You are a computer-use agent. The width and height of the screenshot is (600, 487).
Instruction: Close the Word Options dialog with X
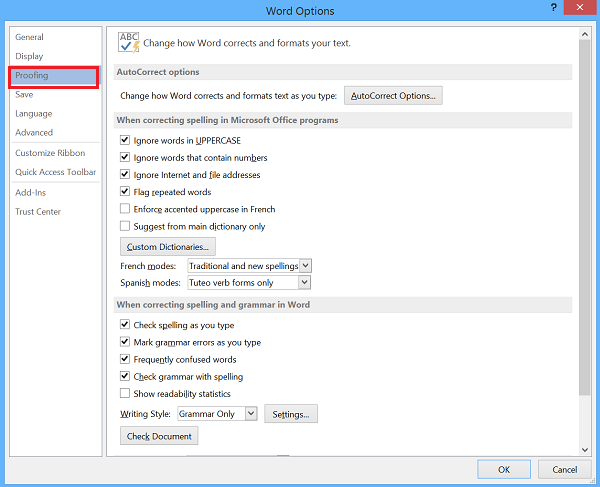click(580, 7)
